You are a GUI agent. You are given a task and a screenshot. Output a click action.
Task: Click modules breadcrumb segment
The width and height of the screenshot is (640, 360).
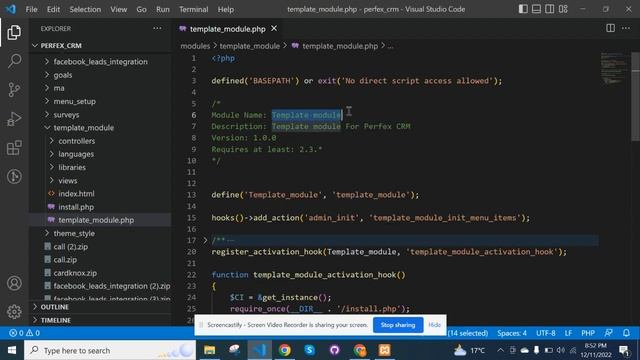point(195,46)
